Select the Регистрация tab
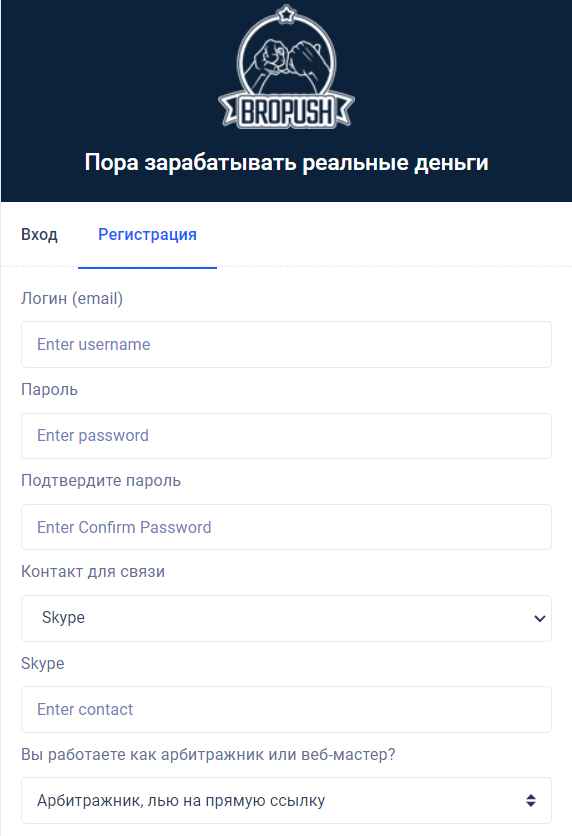 148,235
